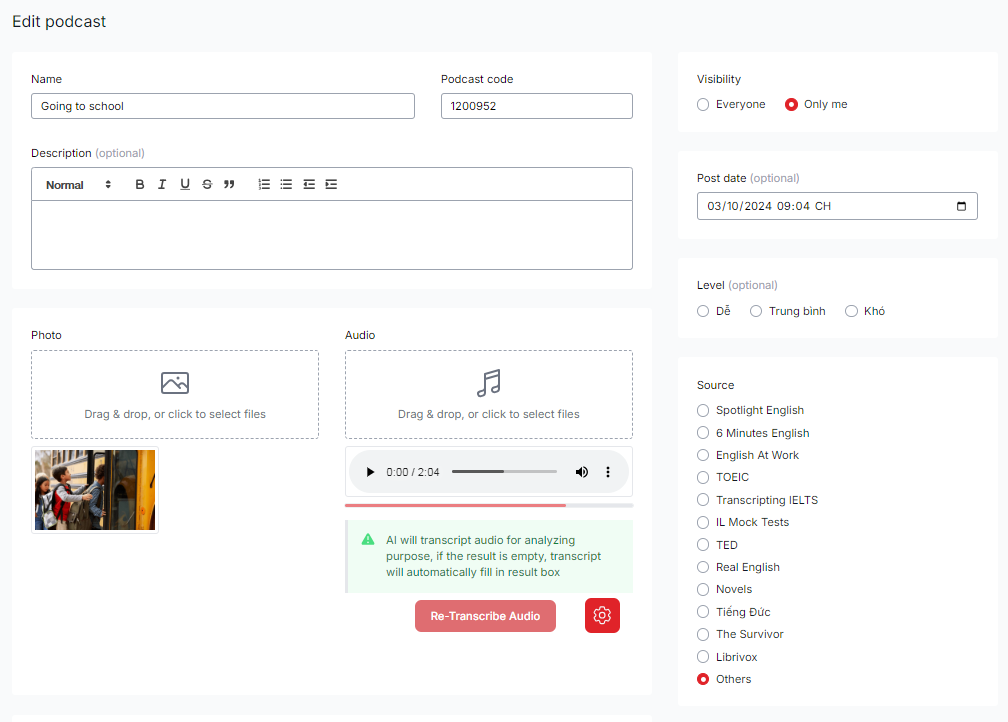This screenshot has width=1008, height=722.
Task: Play the podcast audio
Action: click(370, 472)
